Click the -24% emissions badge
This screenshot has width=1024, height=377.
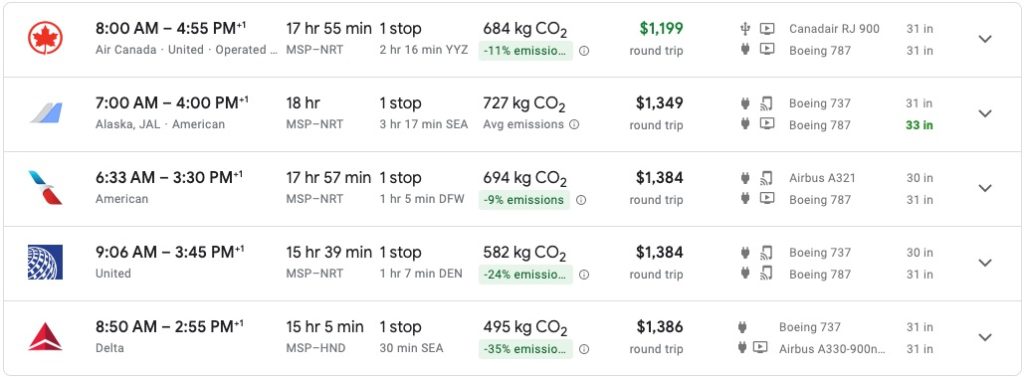coord(526,274)
